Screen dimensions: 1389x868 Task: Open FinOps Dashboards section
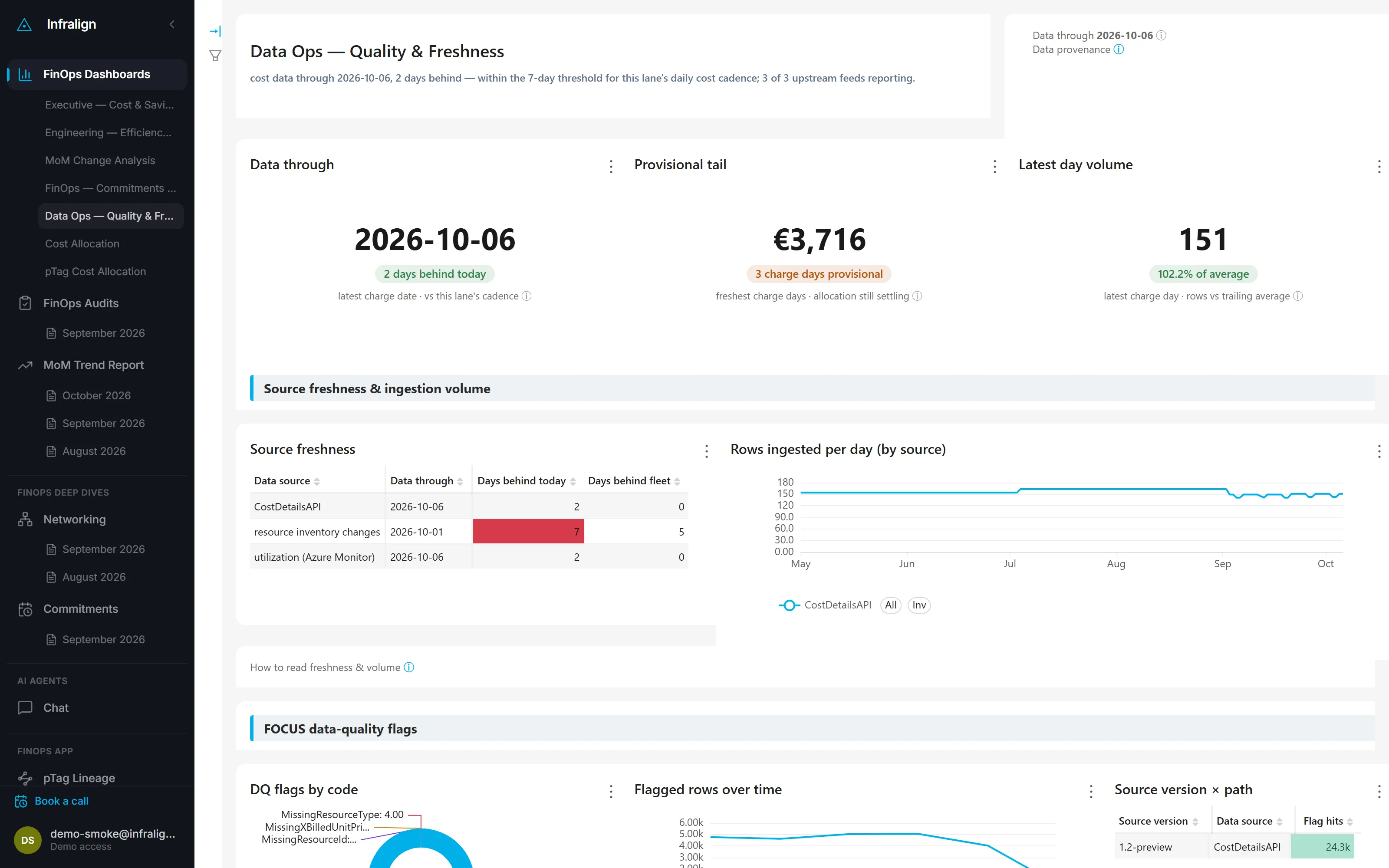[96, 74]
